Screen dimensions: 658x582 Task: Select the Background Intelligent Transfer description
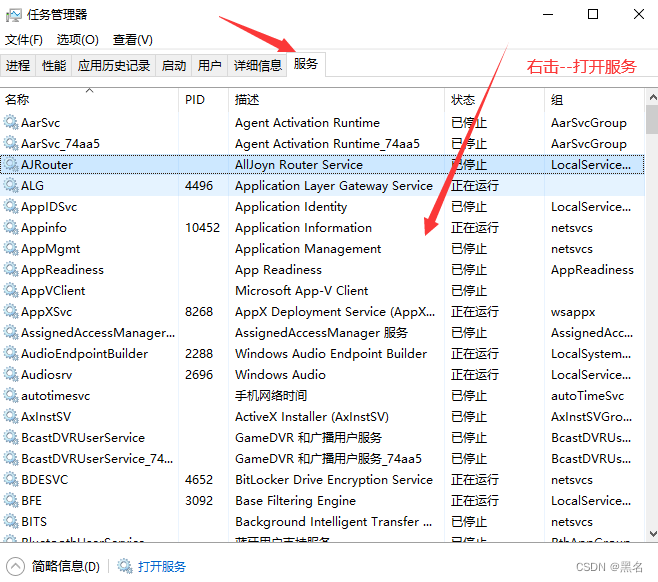pos(334,521)
